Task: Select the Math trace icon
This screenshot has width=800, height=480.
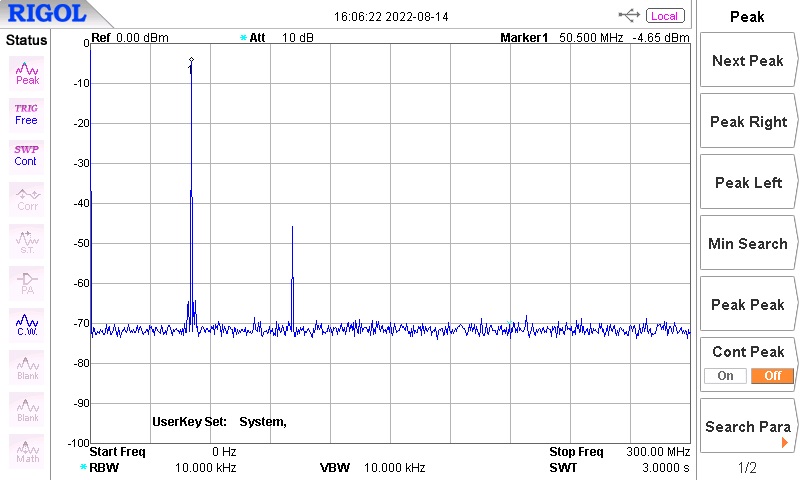Action: click(27, 451)
